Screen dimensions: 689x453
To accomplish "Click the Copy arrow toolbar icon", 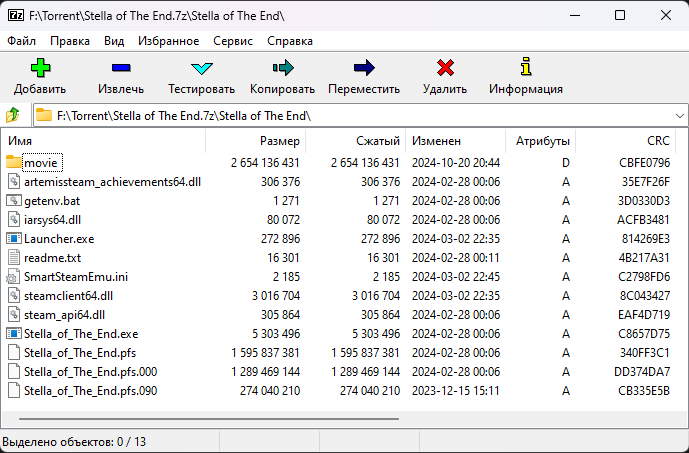I will point(282,68).
